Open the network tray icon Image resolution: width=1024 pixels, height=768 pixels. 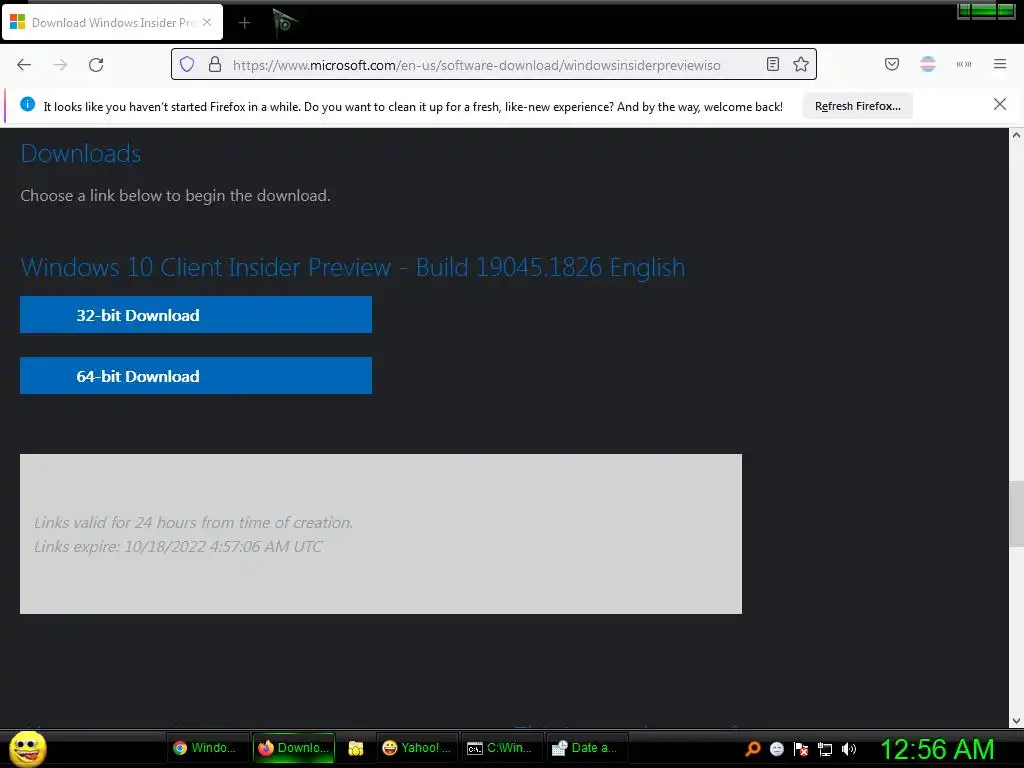(x=825, y=749)
